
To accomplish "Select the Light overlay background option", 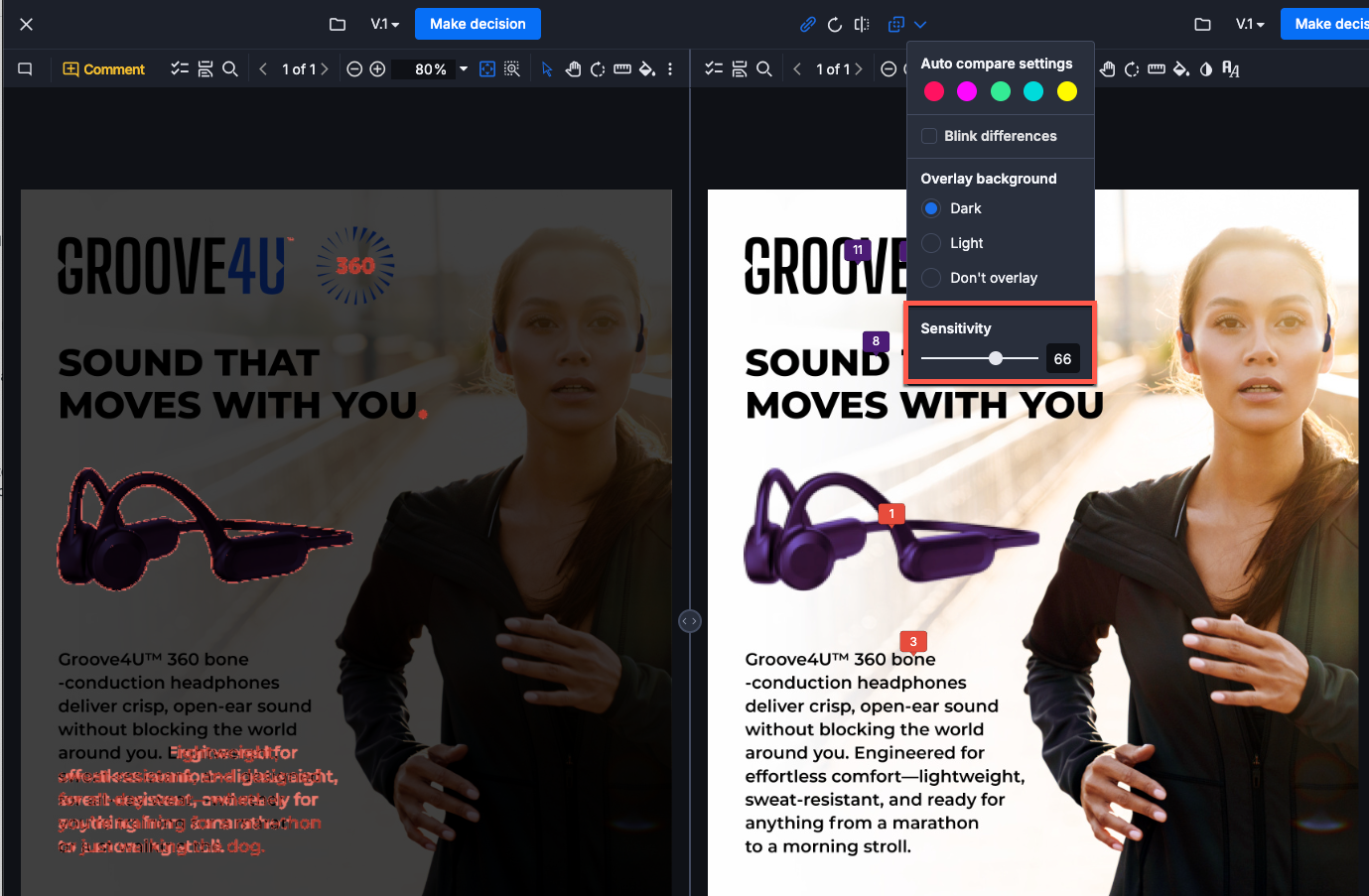I will pos(931,243).
